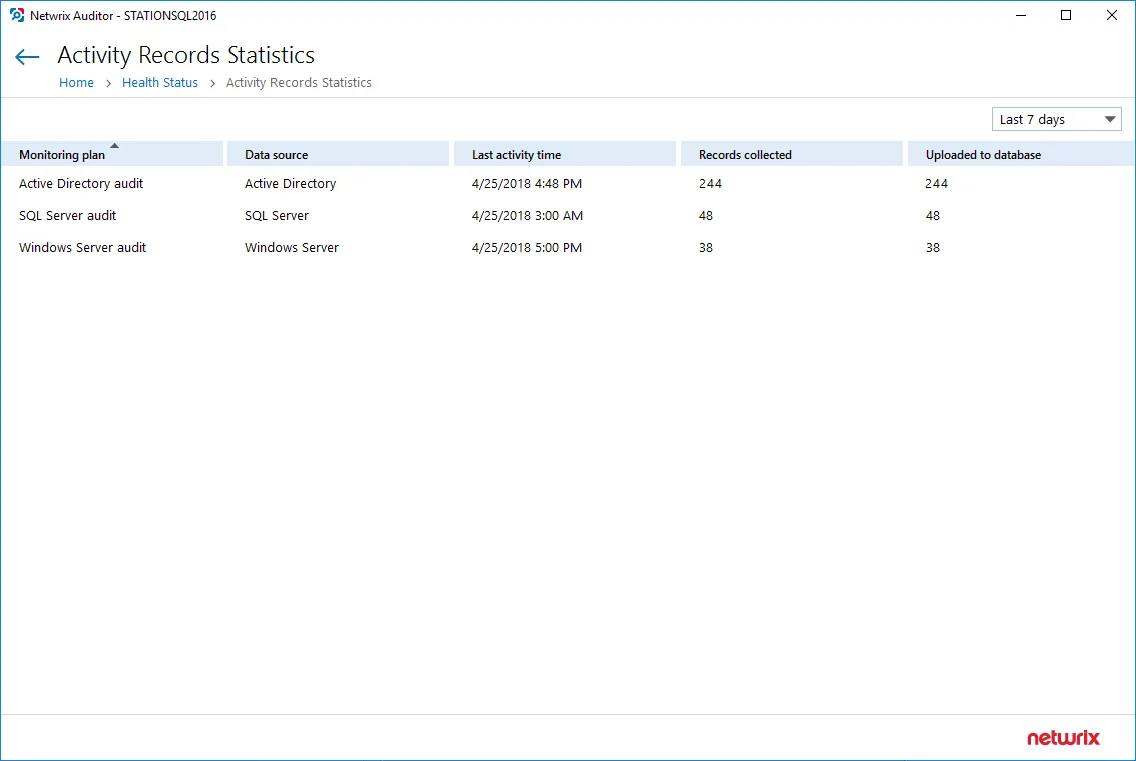Image resolution: width=1136 pixels, height=761 pixels.
Task: Select the Windows Server audit monitoring plan
Action: (x=83, y=247)
